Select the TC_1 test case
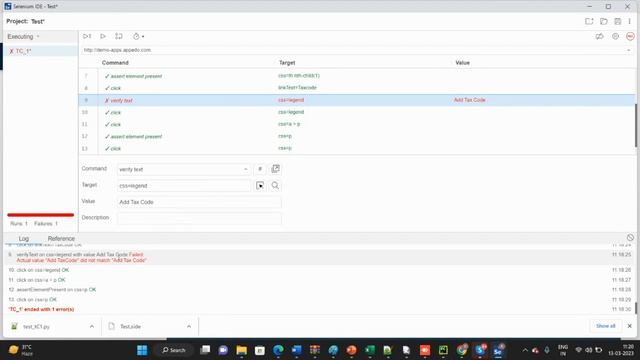640x360 pixels. coord(40,51)
